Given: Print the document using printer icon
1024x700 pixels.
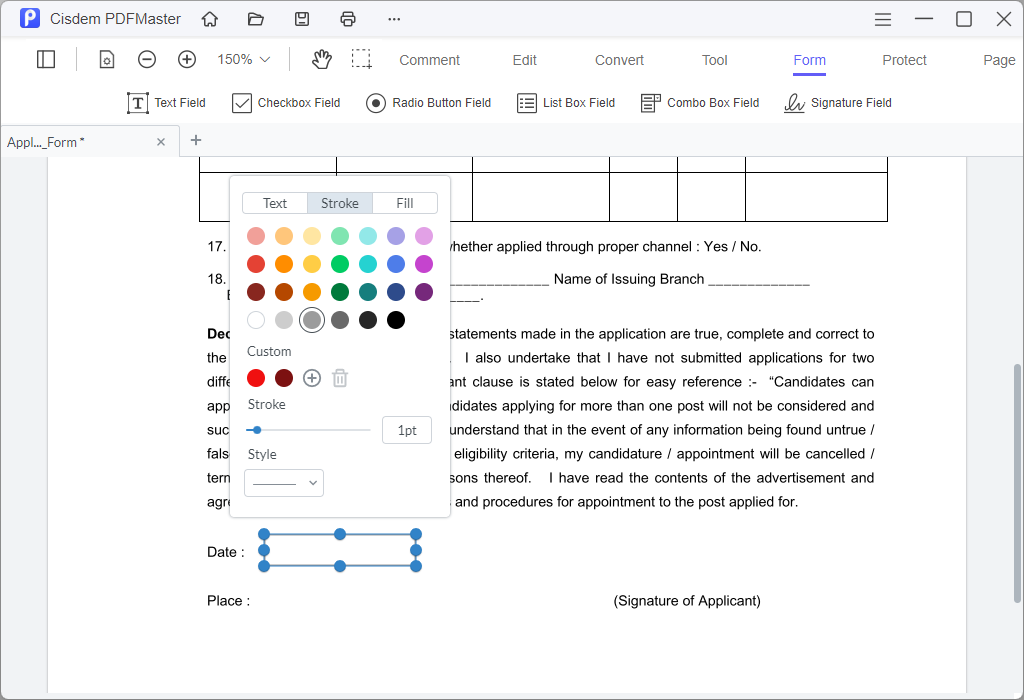Looking at the screenshot, I should (348, 19).
